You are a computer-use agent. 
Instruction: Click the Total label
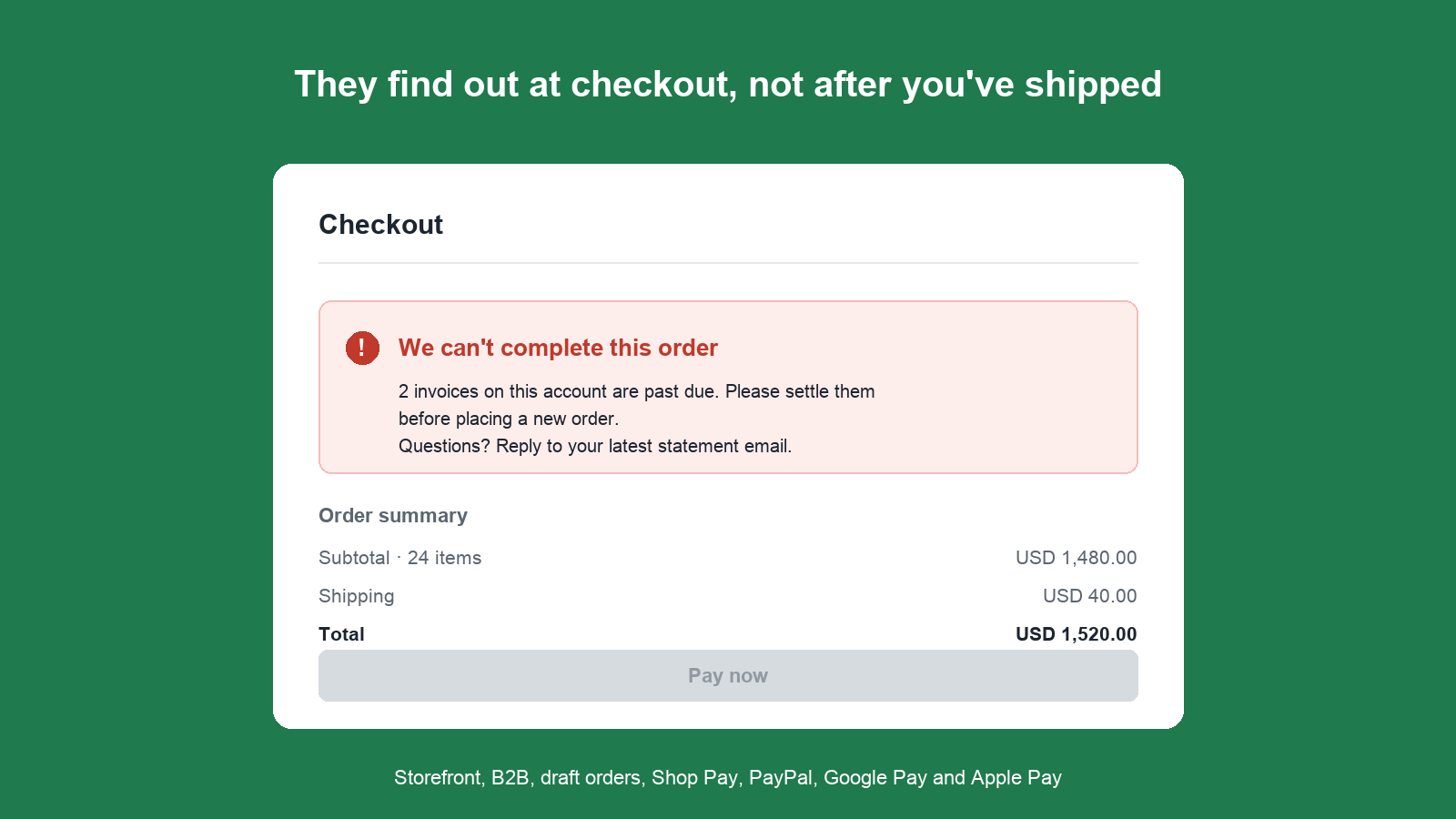tap(341, 634)
